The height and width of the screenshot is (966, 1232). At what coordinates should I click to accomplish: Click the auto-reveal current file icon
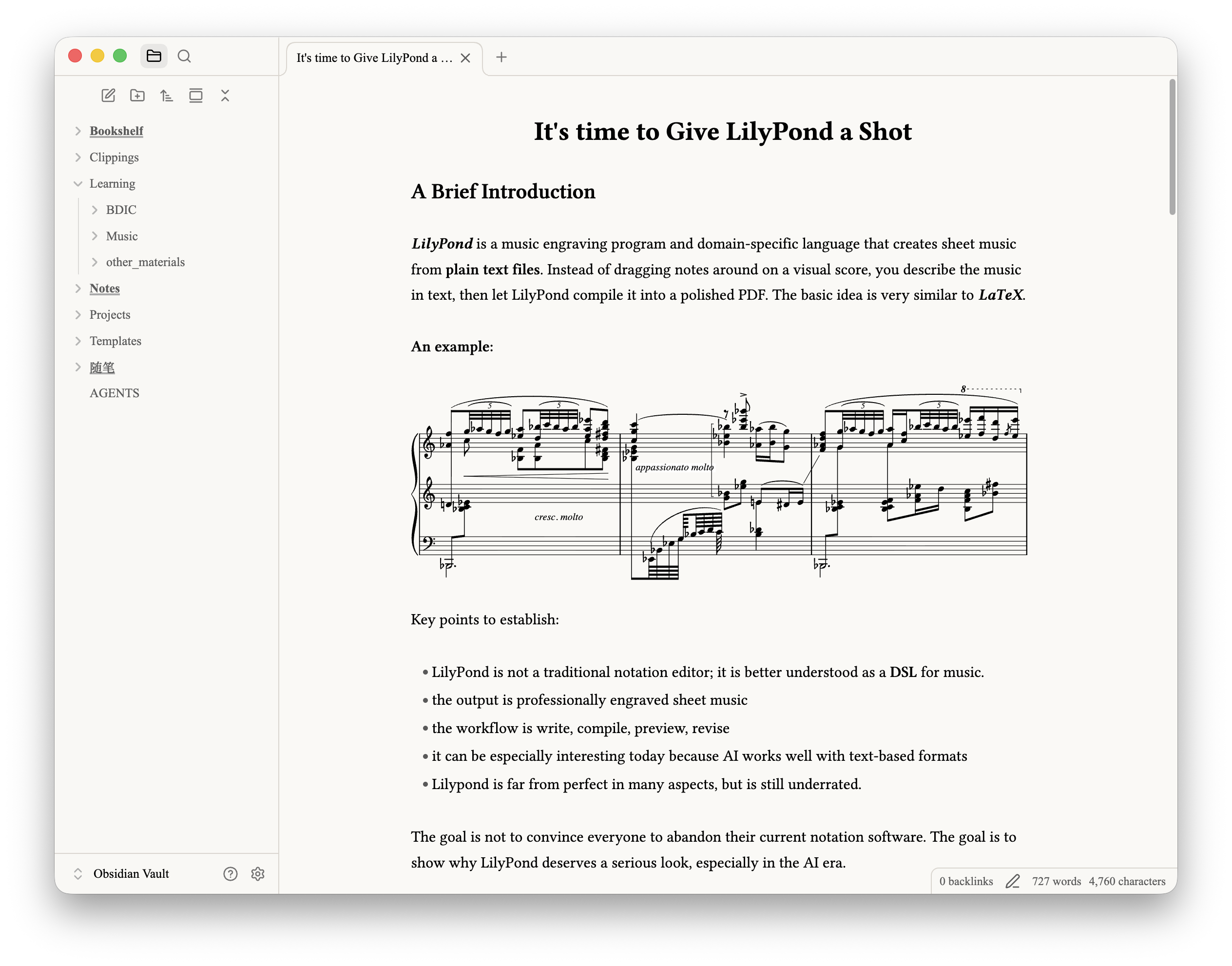pyautogui.click(x=195, y=96)
